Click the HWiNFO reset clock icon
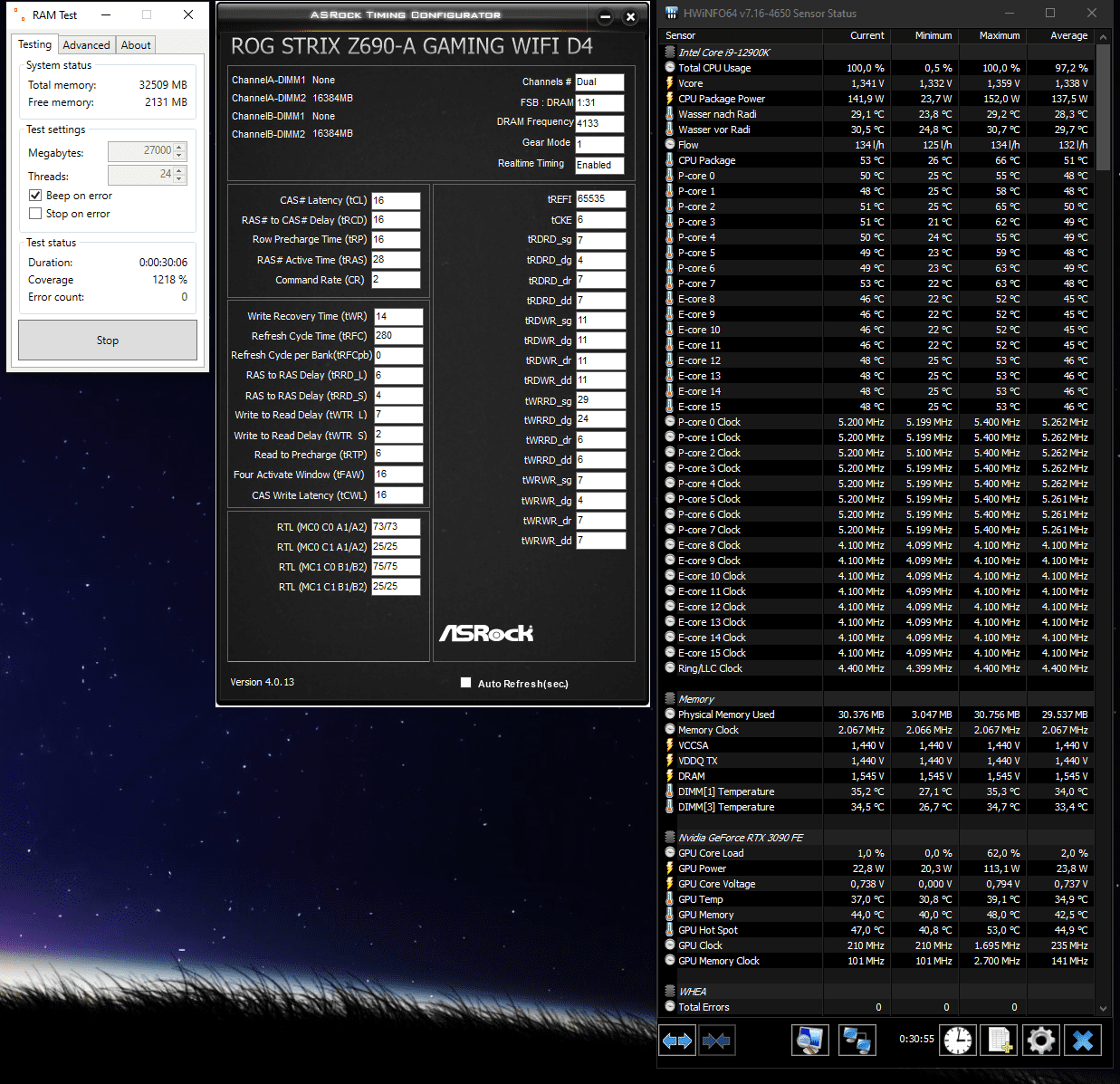 click(x=957, y=1041)
